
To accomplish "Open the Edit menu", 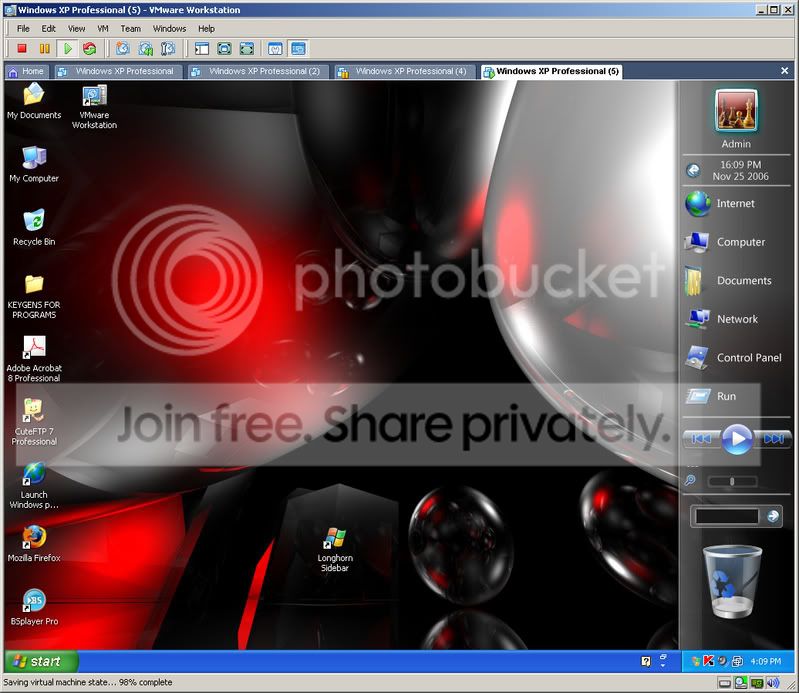I will tap(48, 29).
